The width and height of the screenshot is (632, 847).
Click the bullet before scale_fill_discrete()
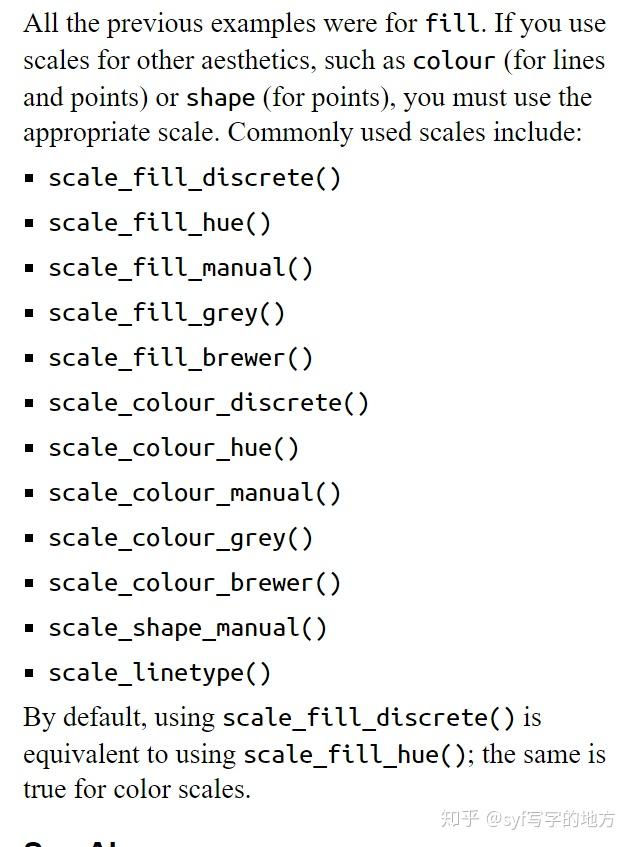[x=29, y=178]
